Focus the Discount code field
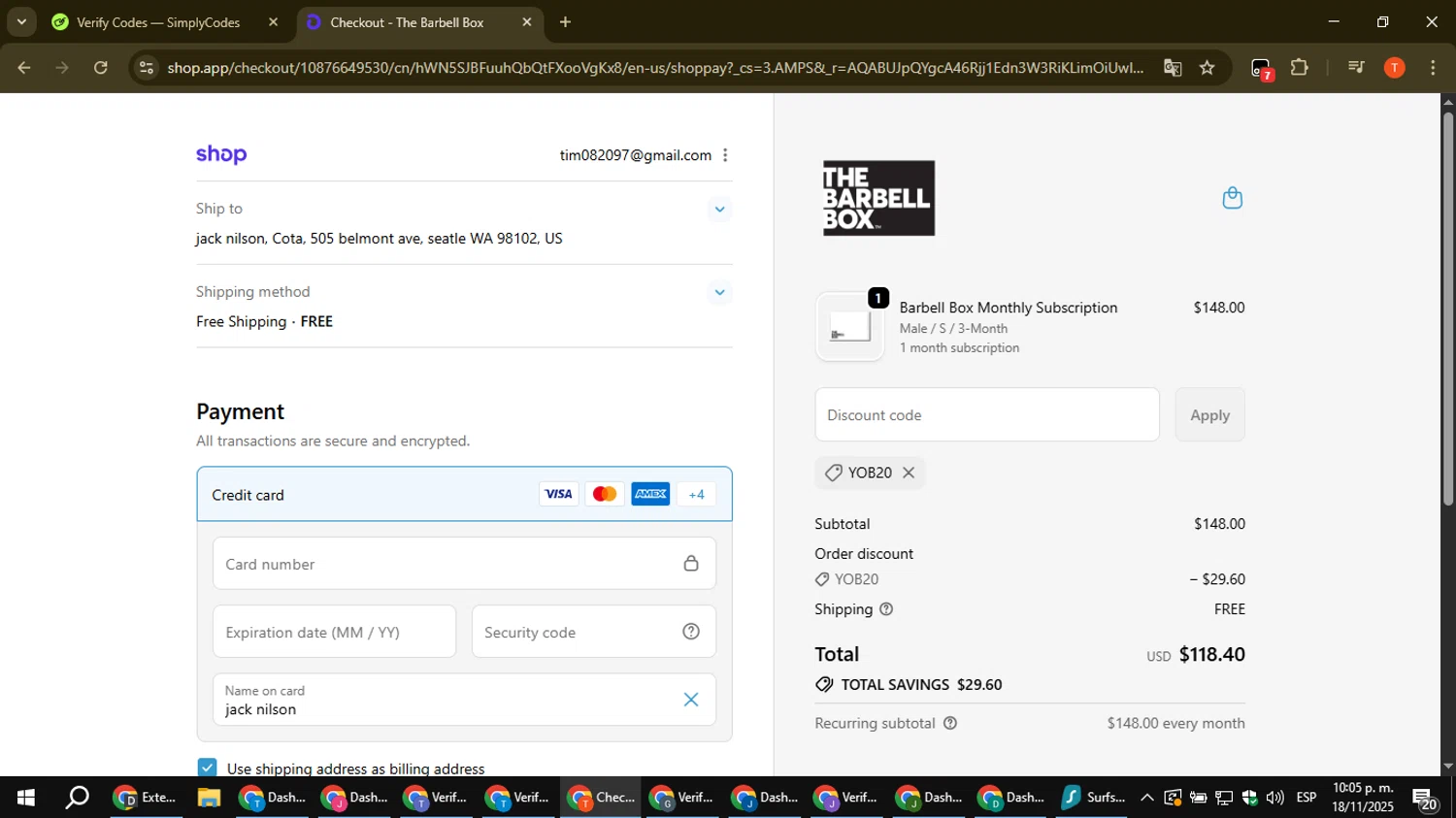 coord(987,414)
